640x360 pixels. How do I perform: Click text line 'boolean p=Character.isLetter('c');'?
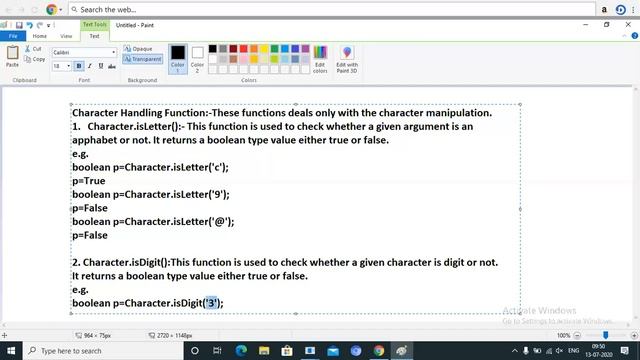point(151,167)
